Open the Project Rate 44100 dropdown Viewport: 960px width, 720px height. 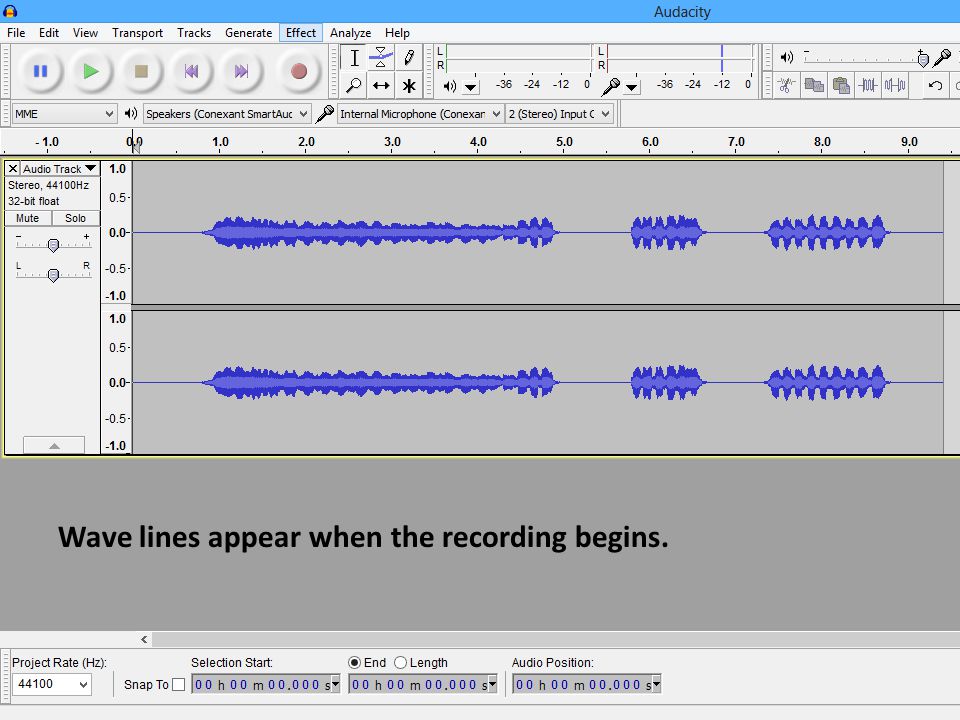coord(52,684)
